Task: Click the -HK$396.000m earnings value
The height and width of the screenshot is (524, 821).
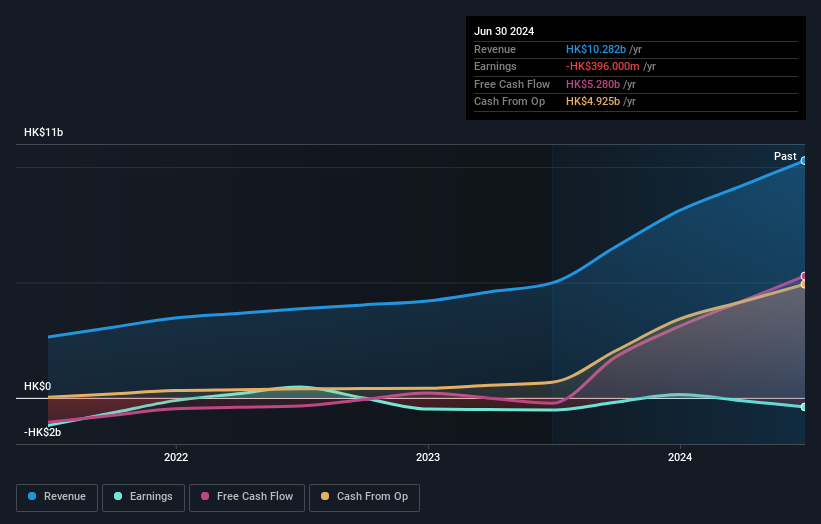Action: pyautogui.click(x=603, y=66)
